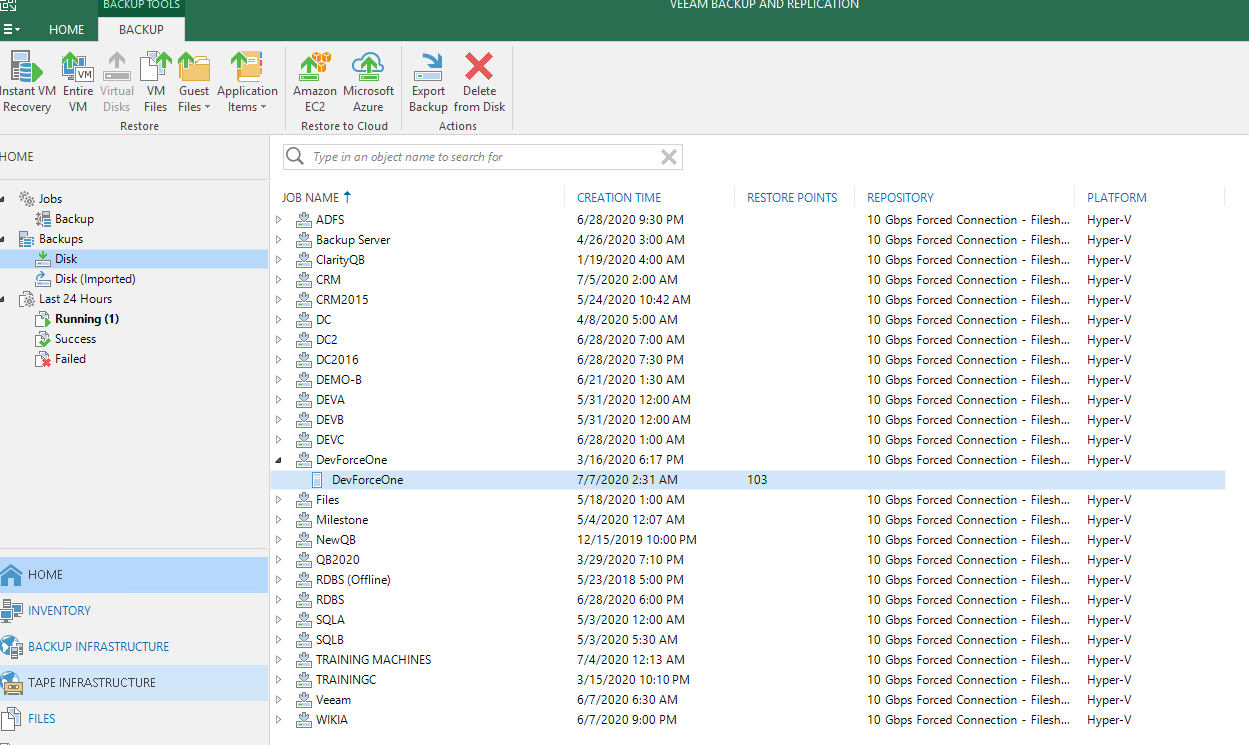Open the BACKUP INFRASTRUCTURE navigation pane
1249x745 pixels.
coord(134,647)
